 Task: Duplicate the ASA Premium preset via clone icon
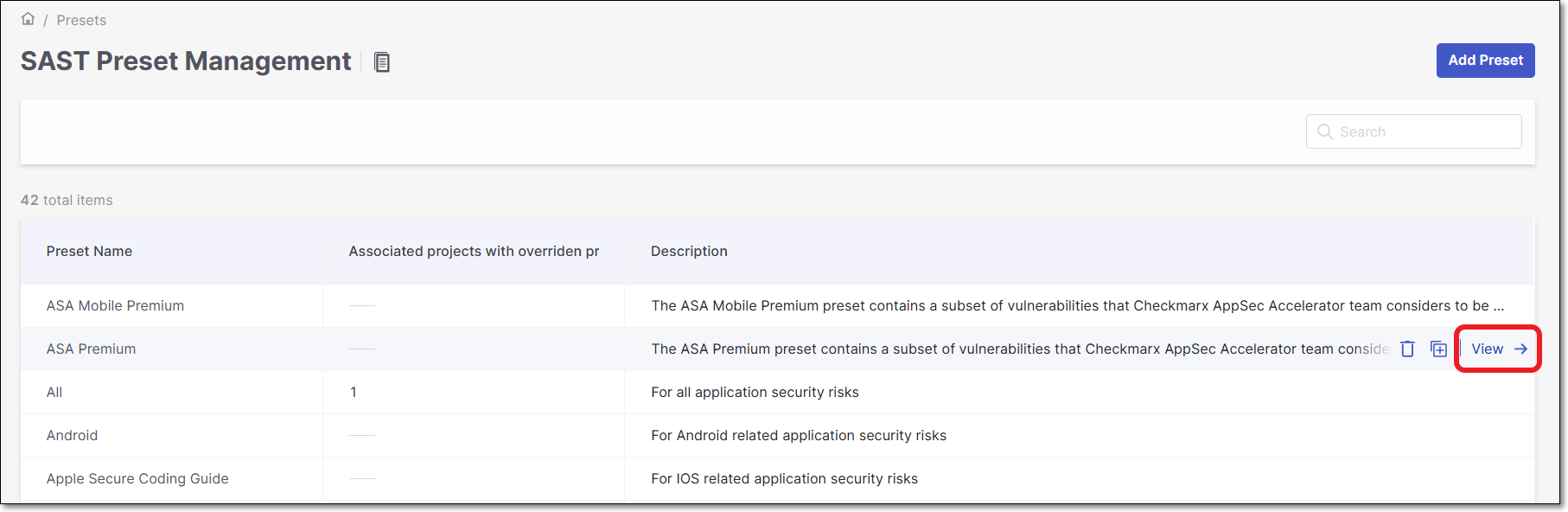point(1438,349)
